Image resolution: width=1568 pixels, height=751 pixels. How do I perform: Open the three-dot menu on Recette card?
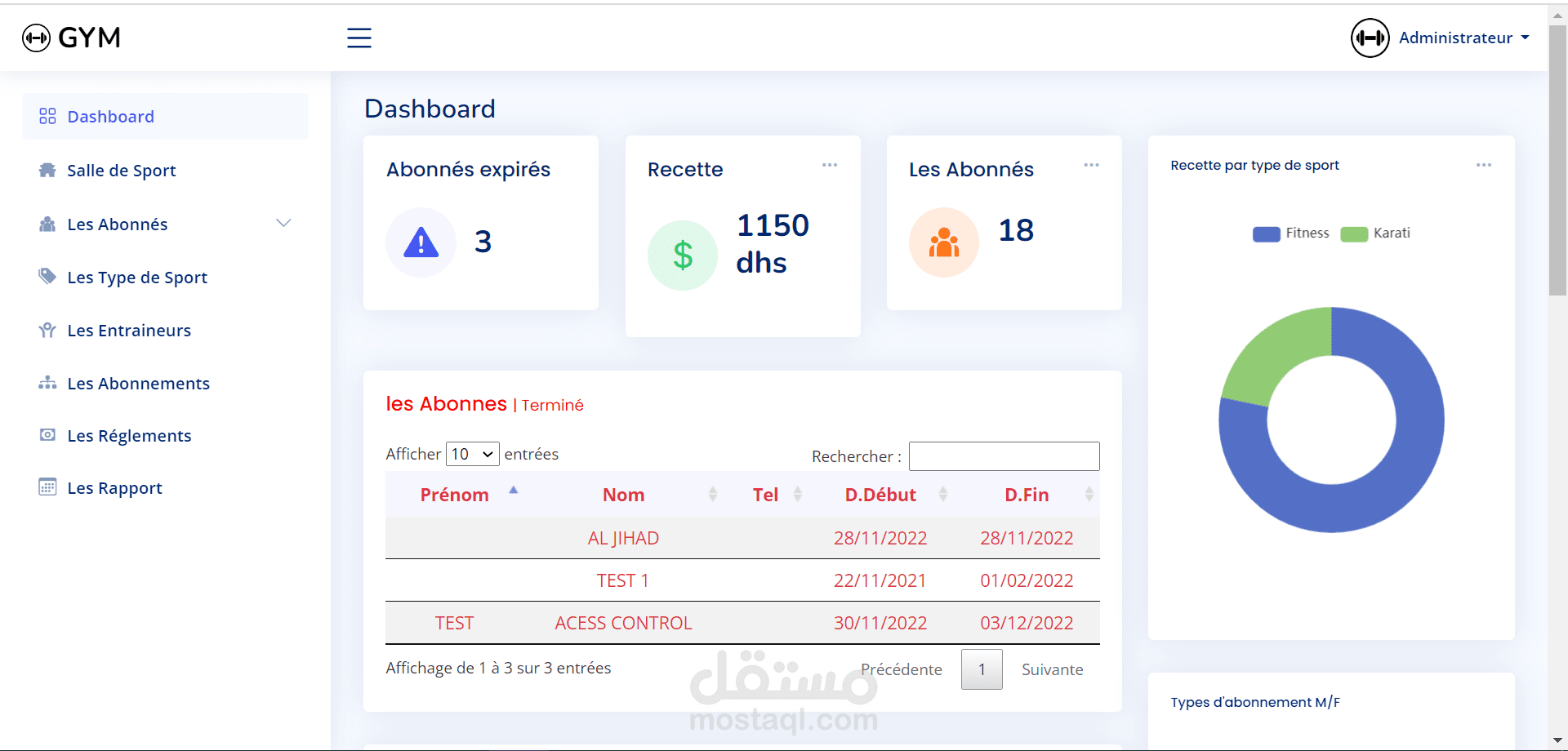click(x=830, y=165)
